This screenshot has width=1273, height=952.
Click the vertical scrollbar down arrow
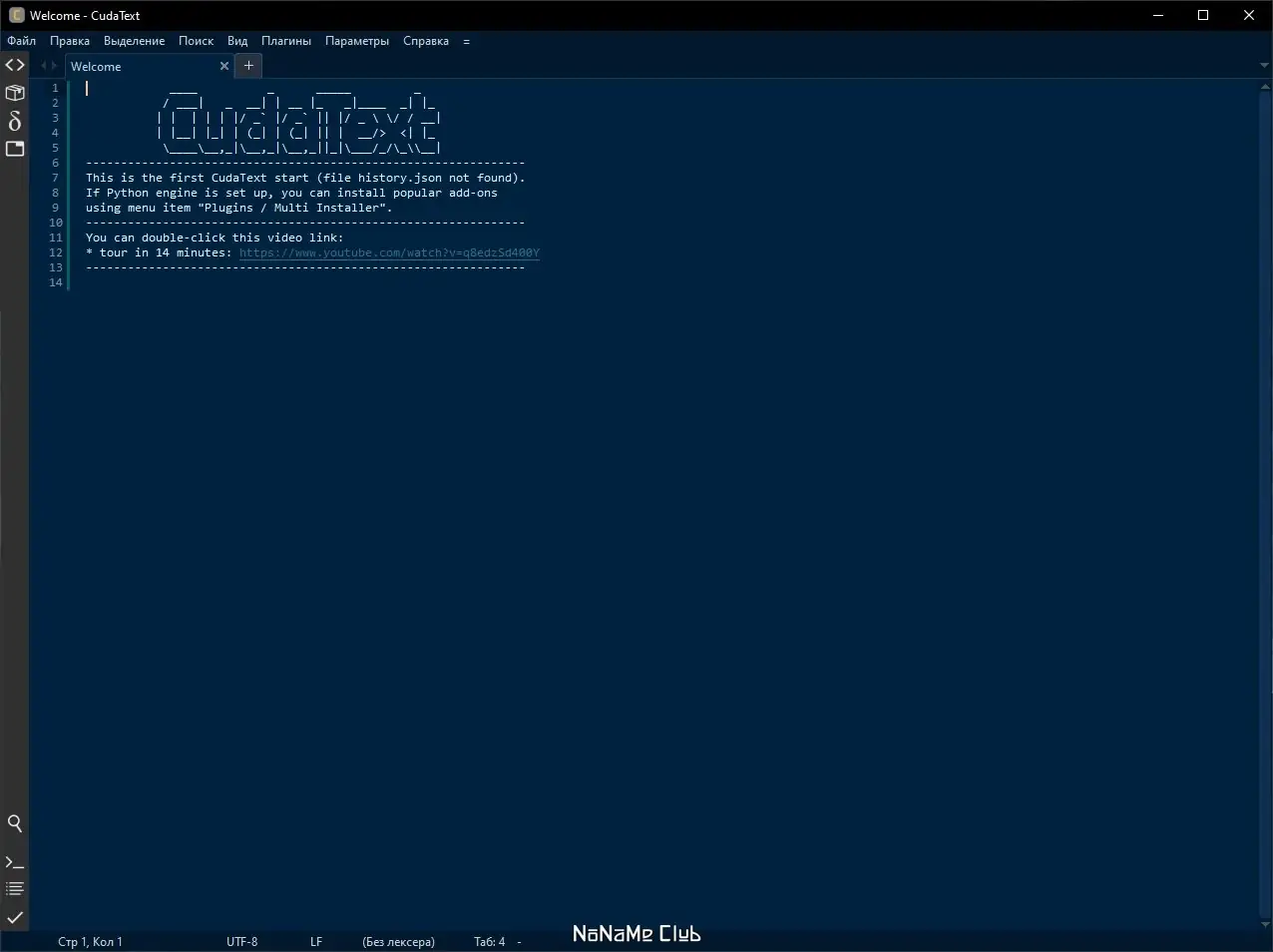pos(1265,925)
